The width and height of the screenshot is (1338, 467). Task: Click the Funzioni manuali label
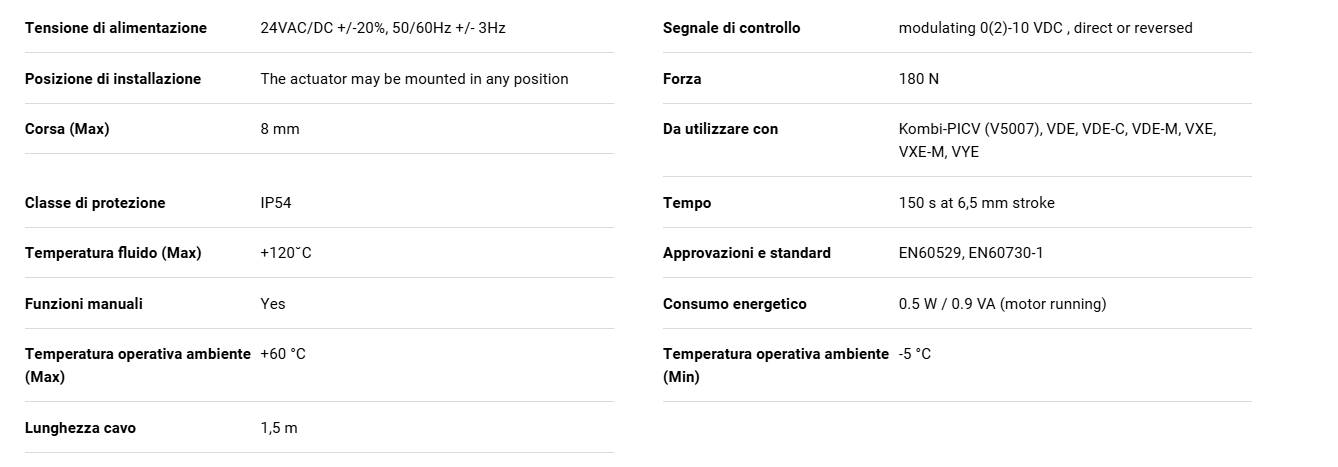click(x=84, y=304)
